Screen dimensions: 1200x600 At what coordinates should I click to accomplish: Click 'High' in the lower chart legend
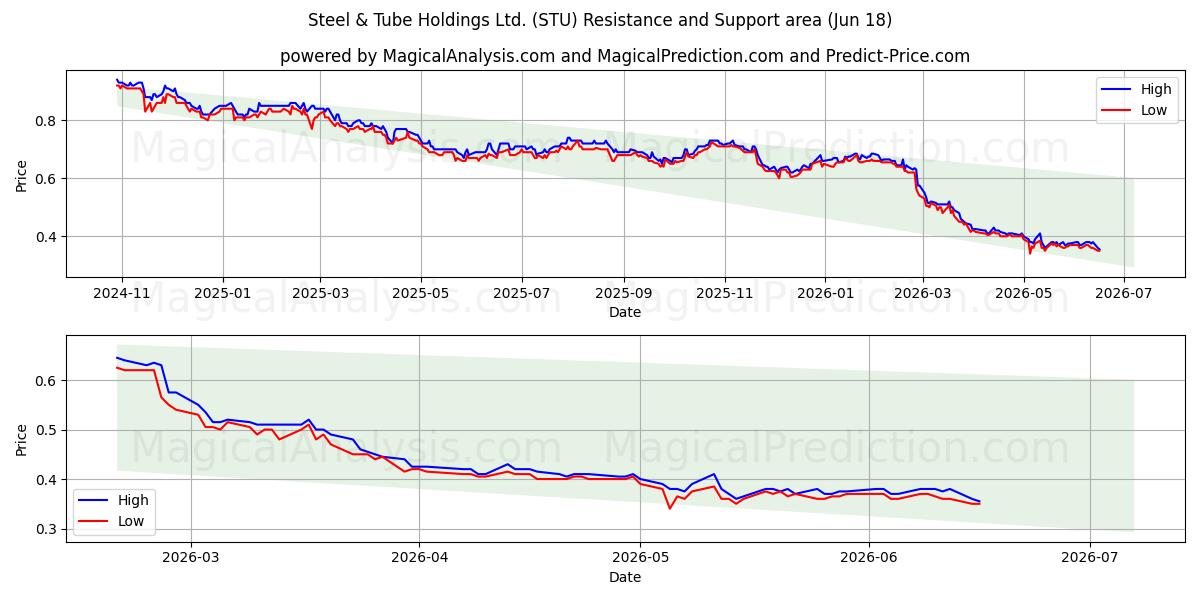(133, 500)
